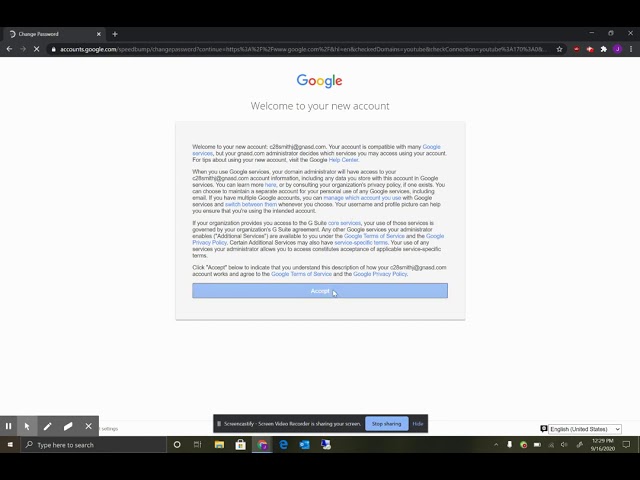This screenshot has height=480, width=640.
Task: Open Chrome Extensions puzzle icon
Action: 604,49
